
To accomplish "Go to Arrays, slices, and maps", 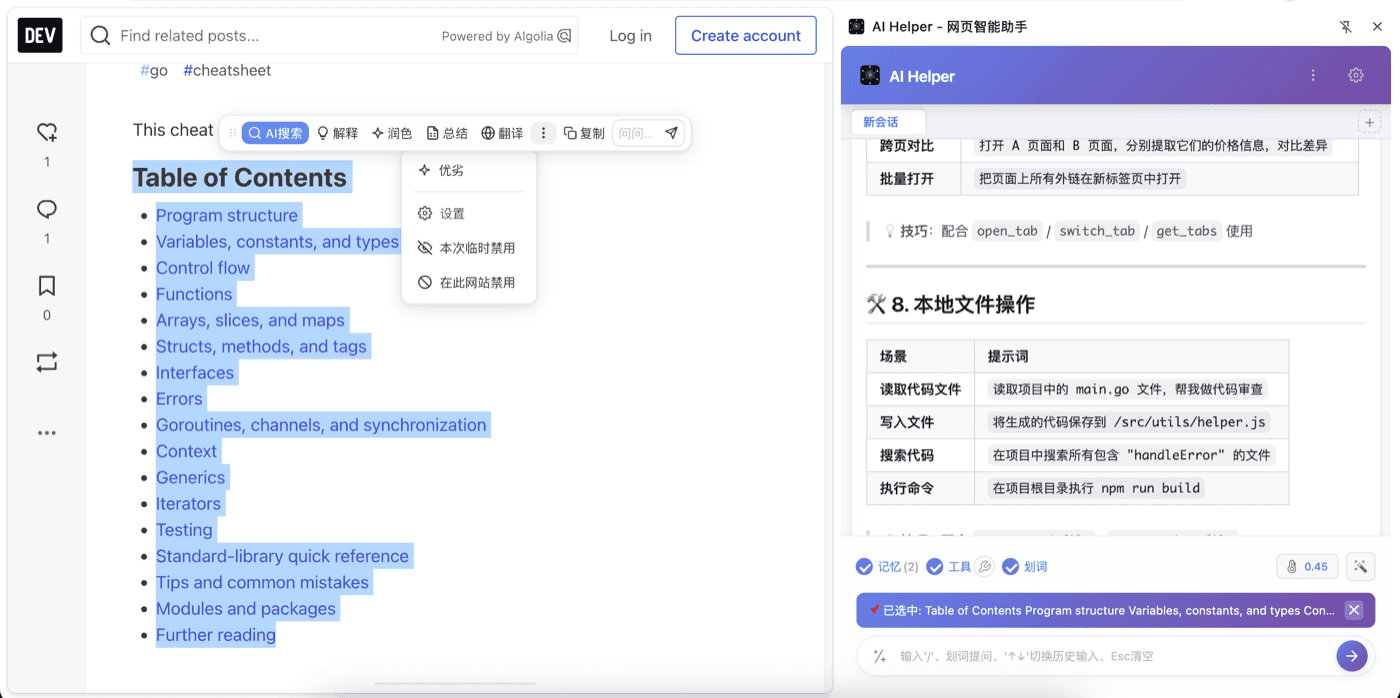I will [x=250, y=320].
